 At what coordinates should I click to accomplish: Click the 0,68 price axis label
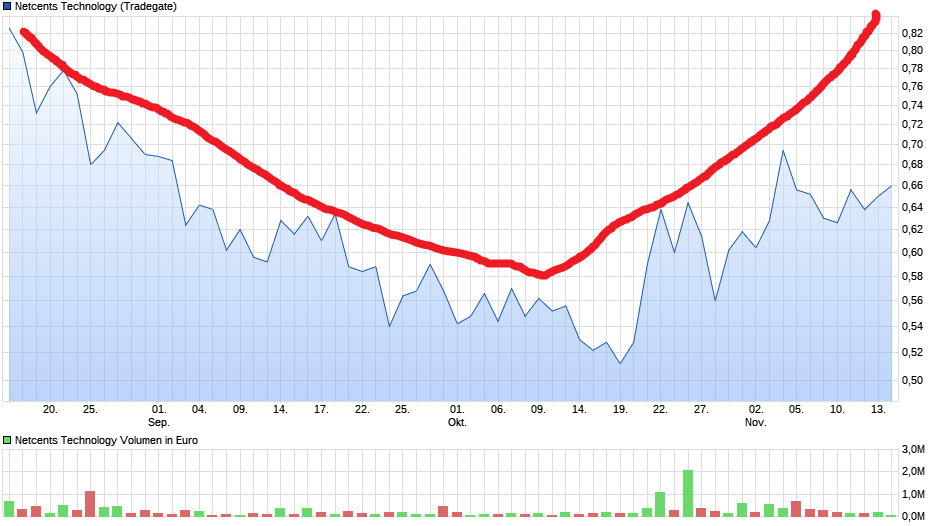pos(912,164)
